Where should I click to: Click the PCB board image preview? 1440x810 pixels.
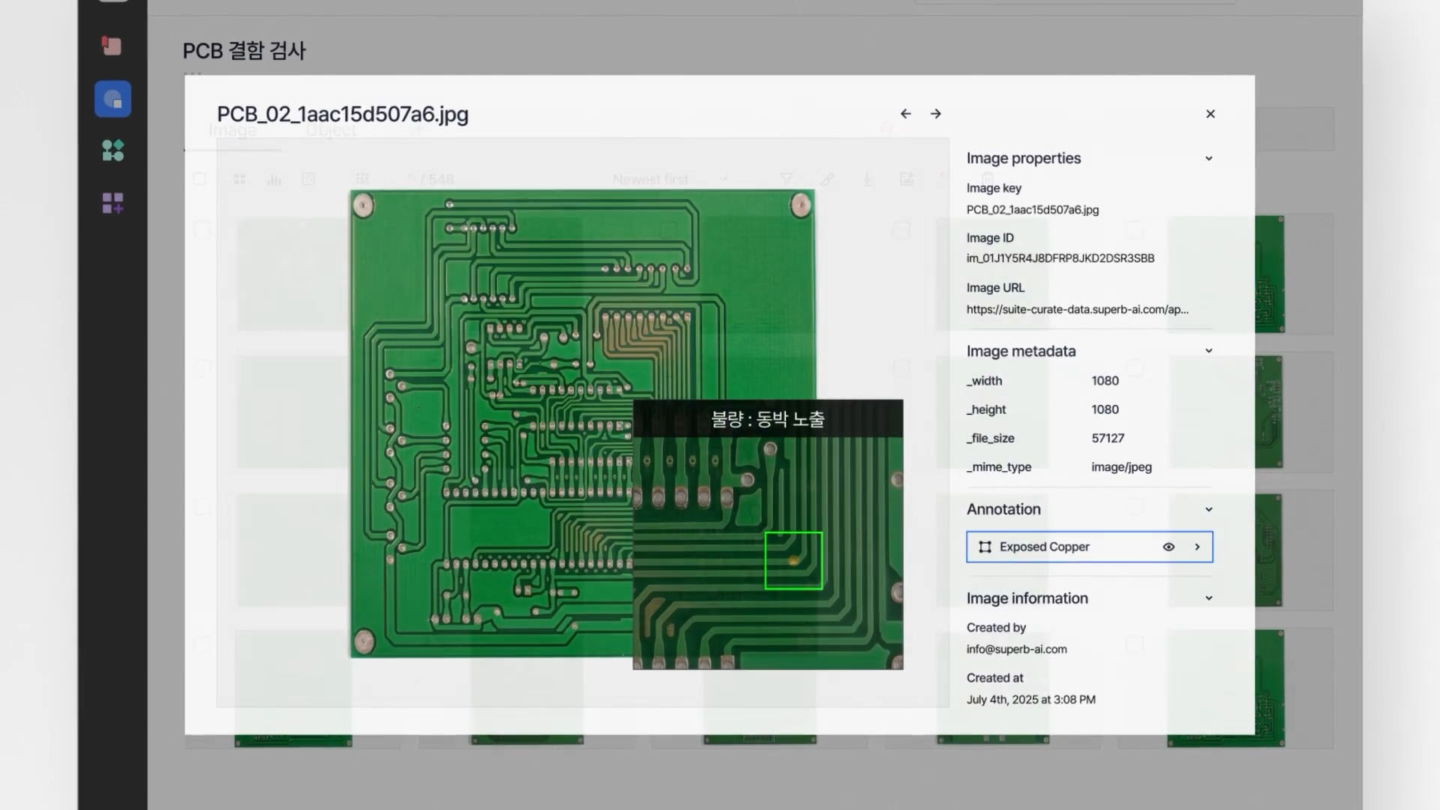[581, 423]
